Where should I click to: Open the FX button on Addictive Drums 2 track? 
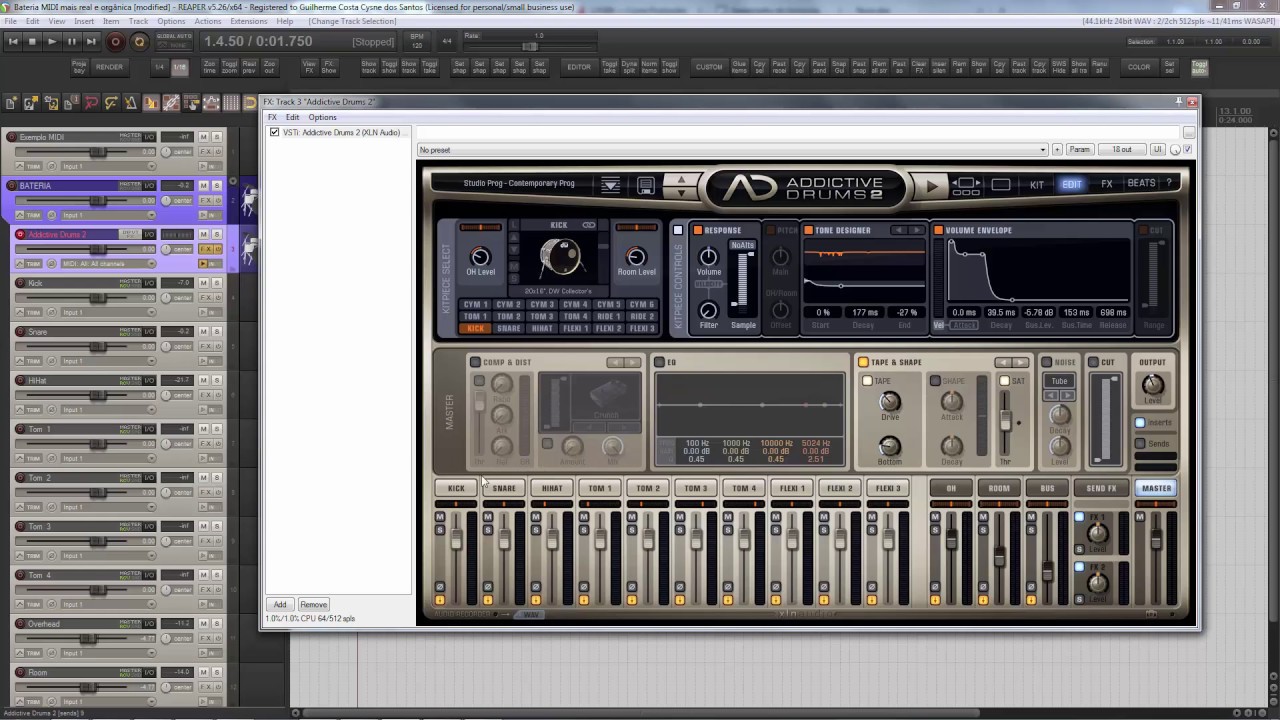pyautogui.click(x=205, y=249)
